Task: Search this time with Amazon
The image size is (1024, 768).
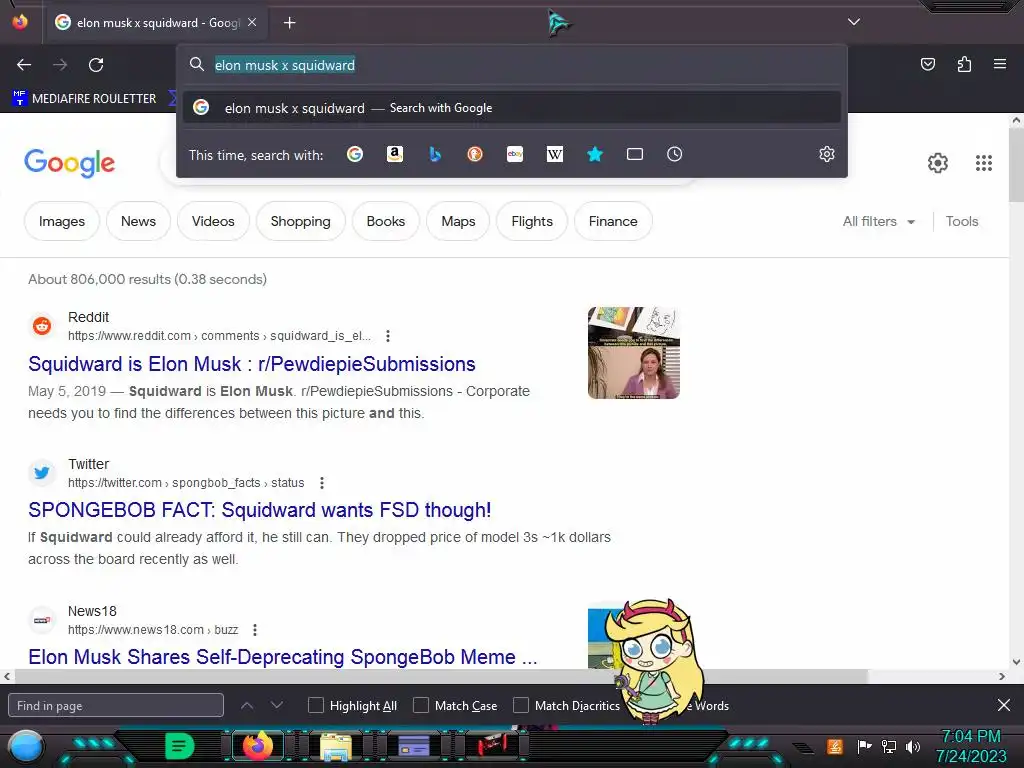Action: 394,154
